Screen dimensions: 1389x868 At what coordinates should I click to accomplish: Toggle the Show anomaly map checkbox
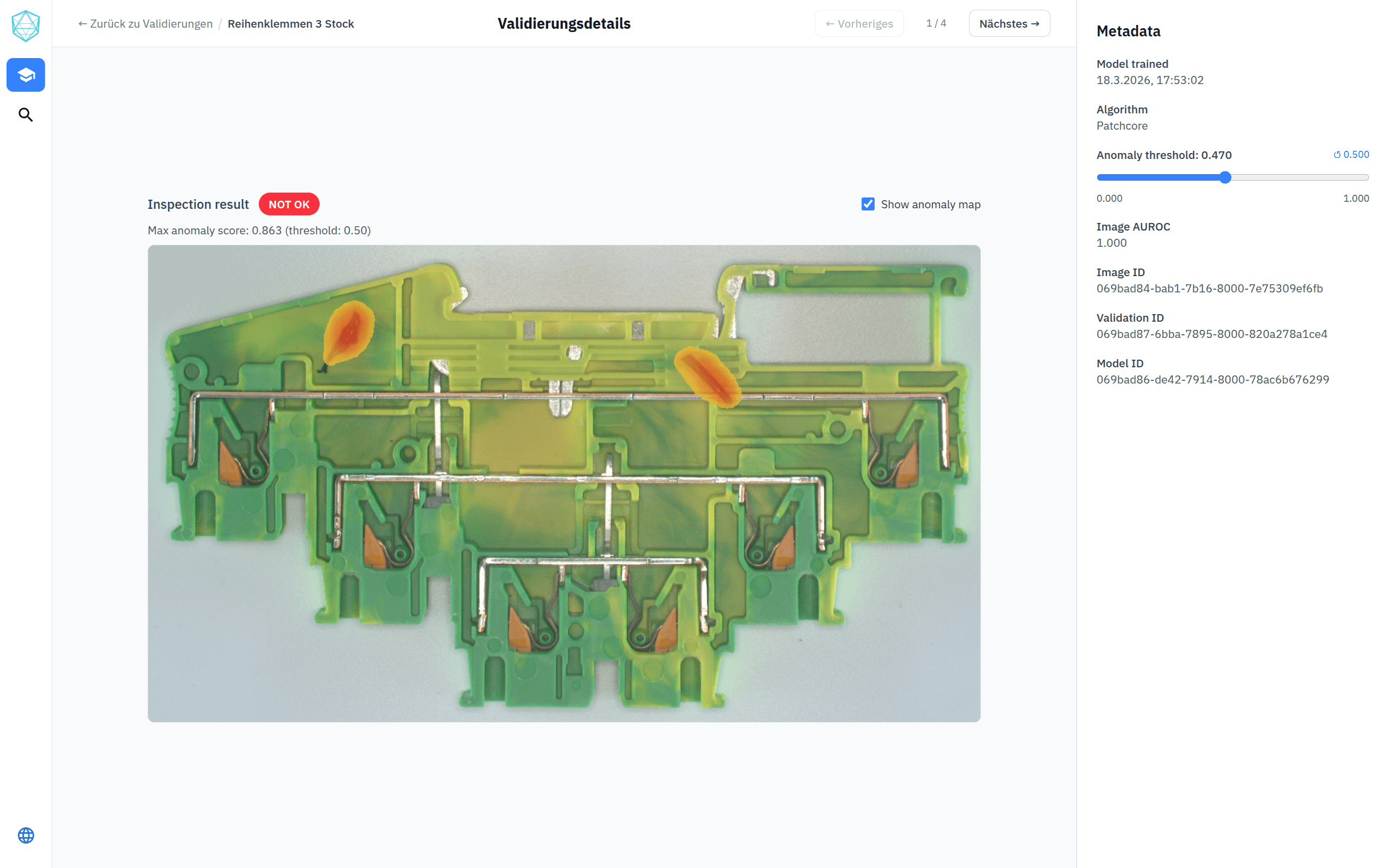(868, 205)
